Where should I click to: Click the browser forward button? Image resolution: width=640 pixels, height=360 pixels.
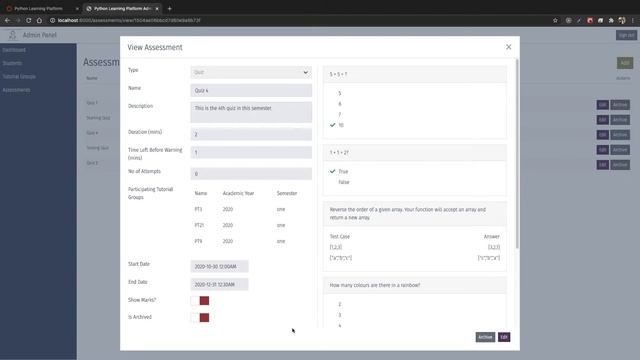(x=18, y=20)
